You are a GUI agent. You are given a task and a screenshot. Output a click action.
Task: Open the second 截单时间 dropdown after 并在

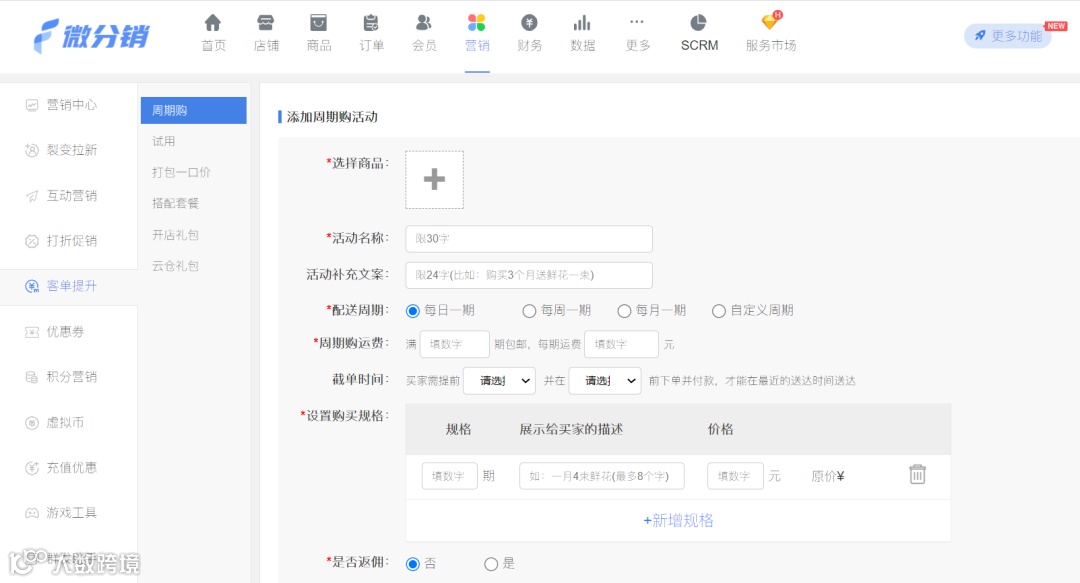click(x=605, y=380)
